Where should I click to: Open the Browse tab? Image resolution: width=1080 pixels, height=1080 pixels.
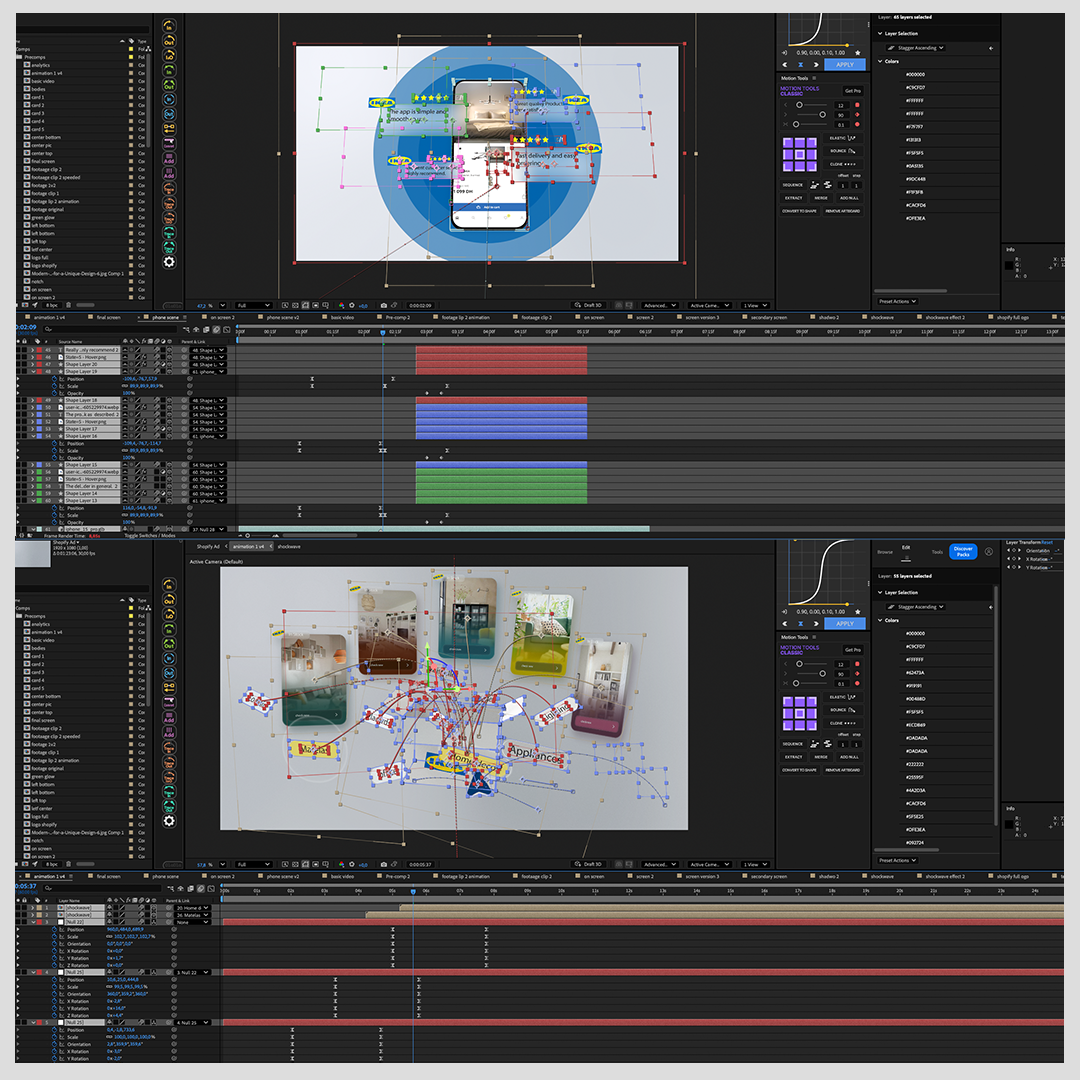885,551
